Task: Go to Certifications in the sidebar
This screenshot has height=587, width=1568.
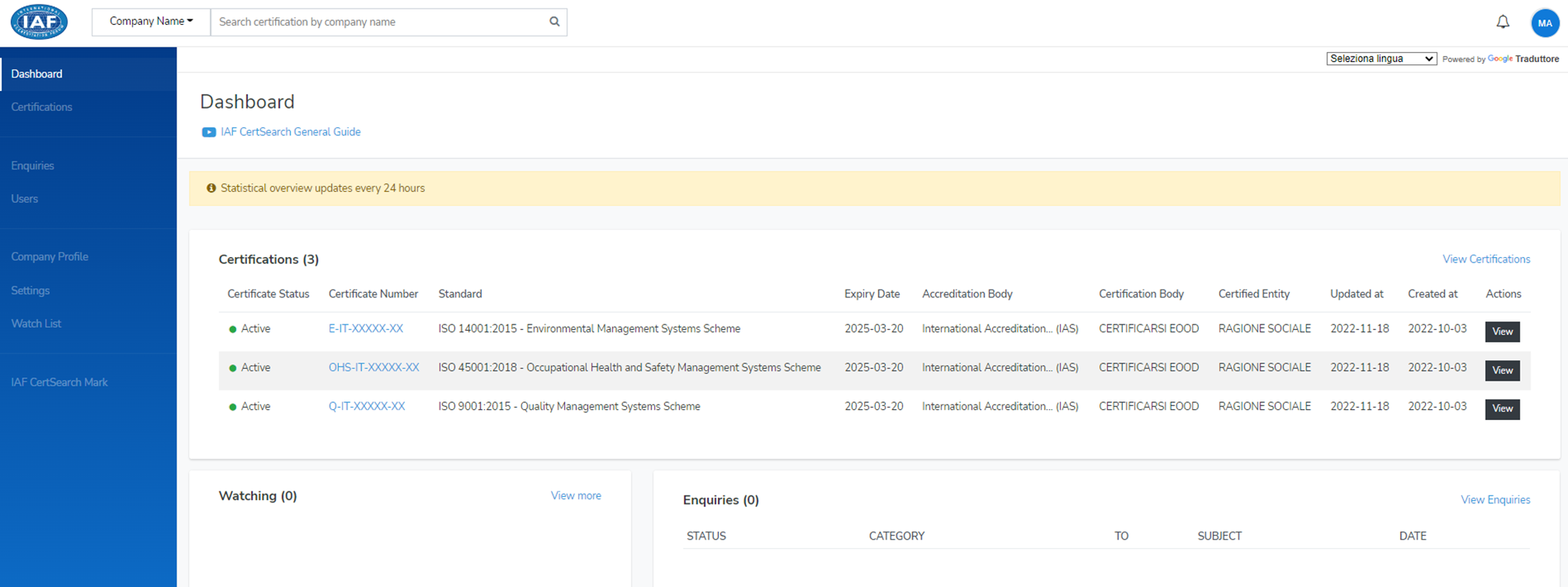Action: (42, 107)
